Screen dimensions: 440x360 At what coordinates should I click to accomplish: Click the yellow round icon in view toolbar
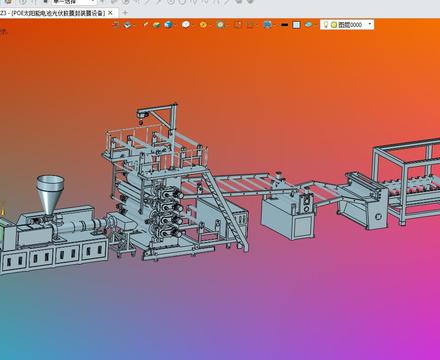pos(203,25)
